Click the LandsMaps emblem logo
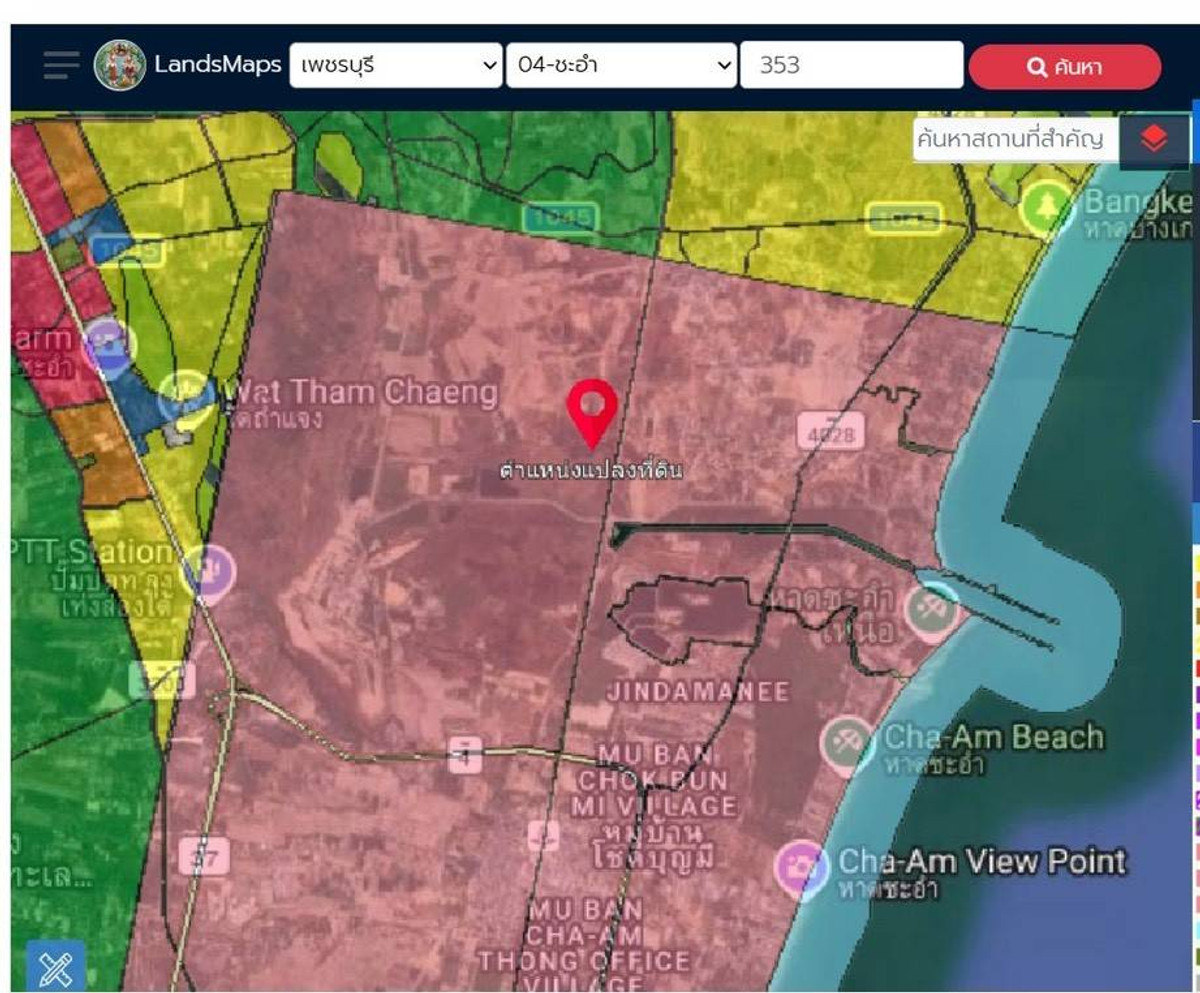The image size is (1200, 993). click(x=120, y=66)
